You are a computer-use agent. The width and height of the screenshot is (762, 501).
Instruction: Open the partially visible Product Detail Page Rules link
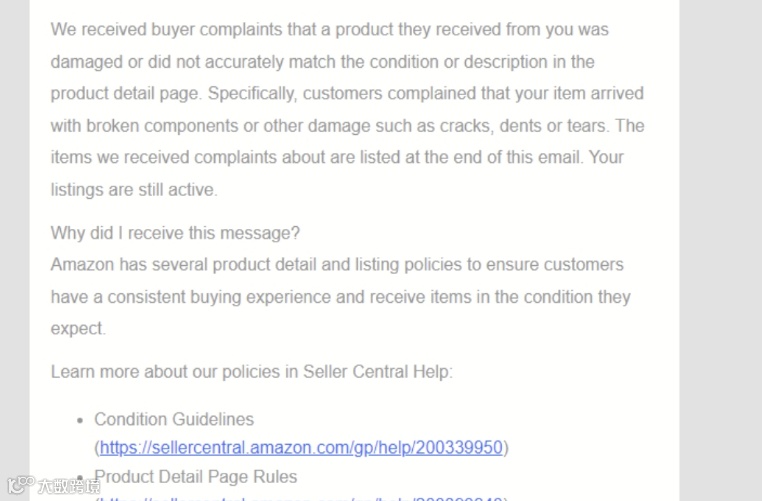tap(301, 498)
